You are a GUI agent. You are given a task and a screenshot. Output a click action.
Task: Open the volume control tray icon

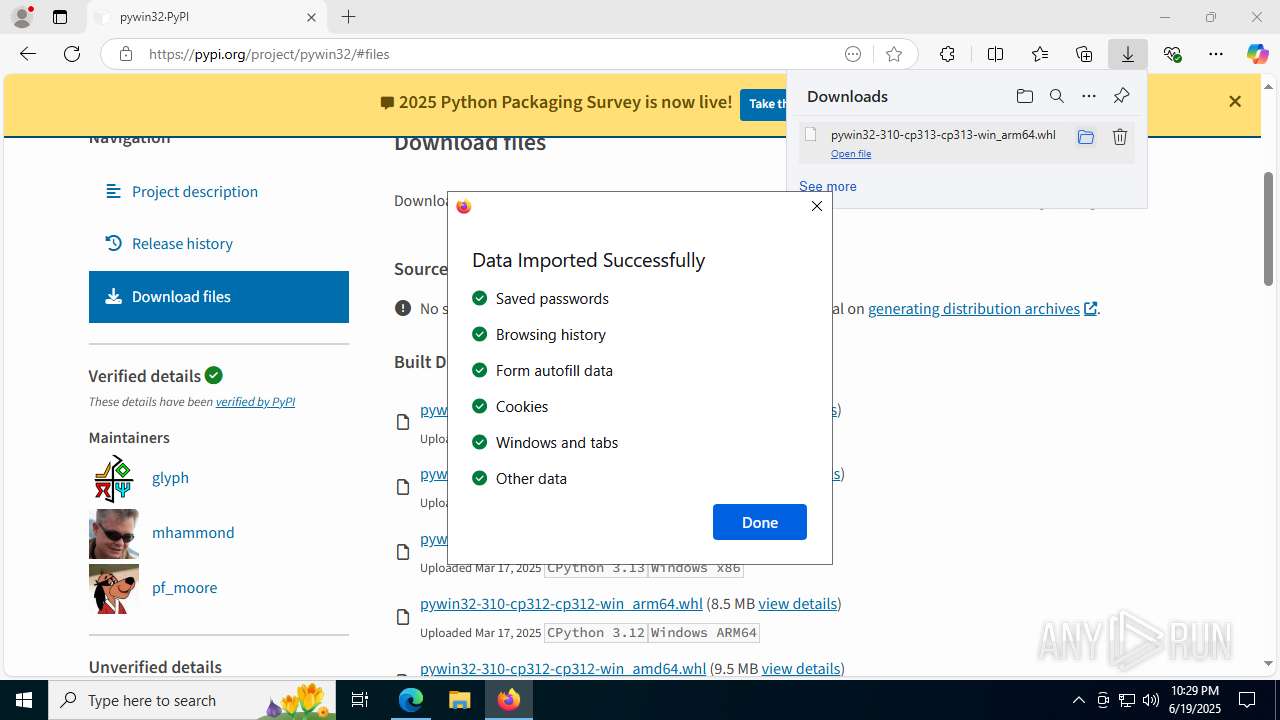tap(1151, 700)
